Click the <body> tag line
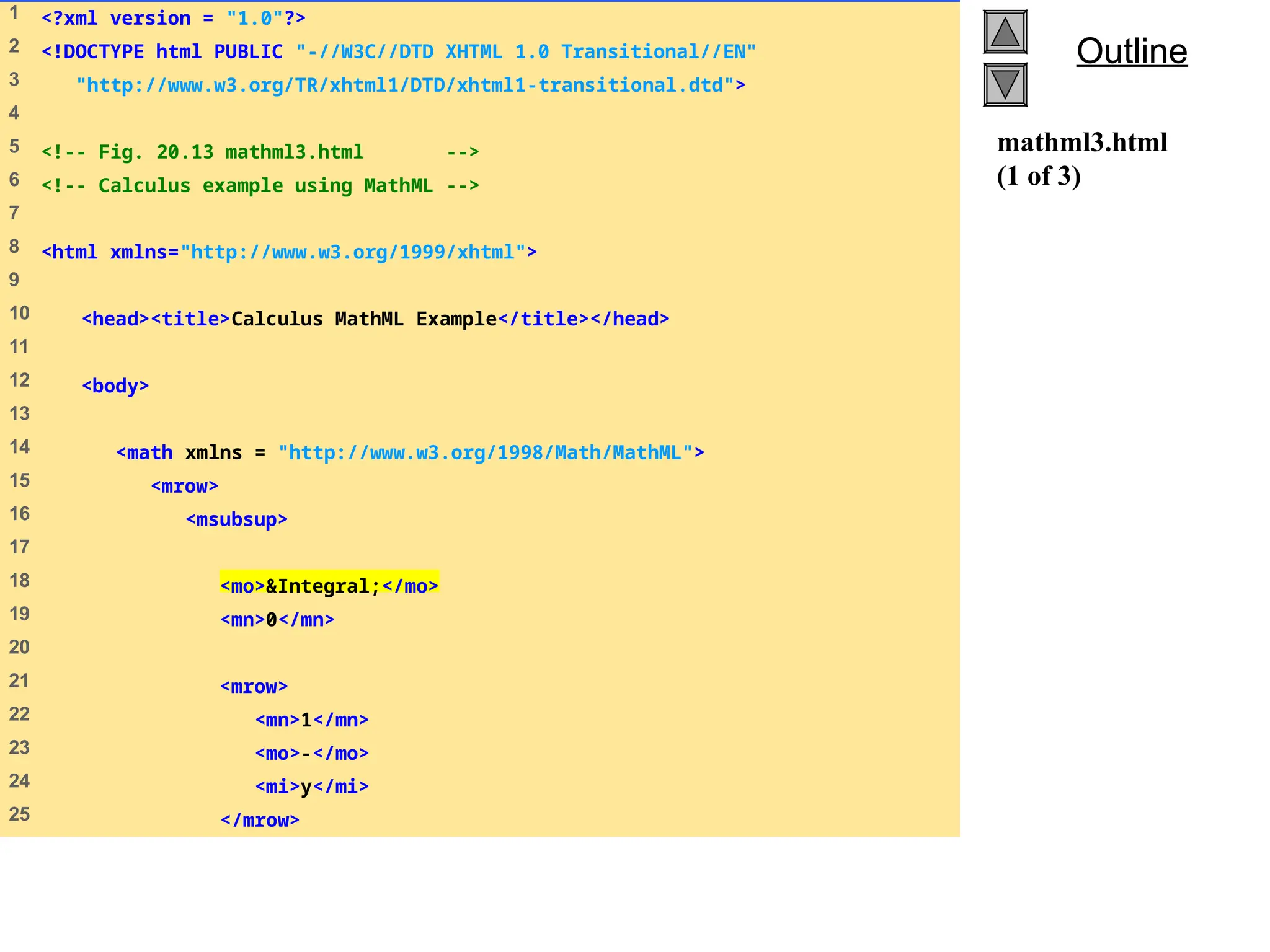1270x952 pixels. (115, 386)
